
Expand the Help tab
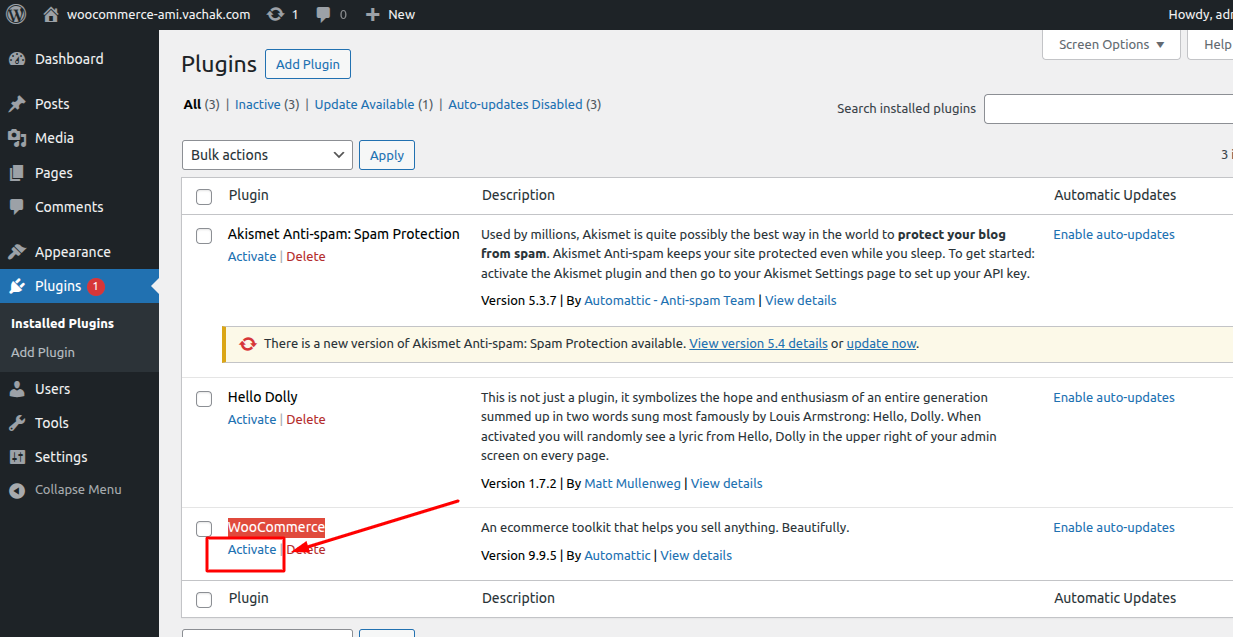[1211, 44]
